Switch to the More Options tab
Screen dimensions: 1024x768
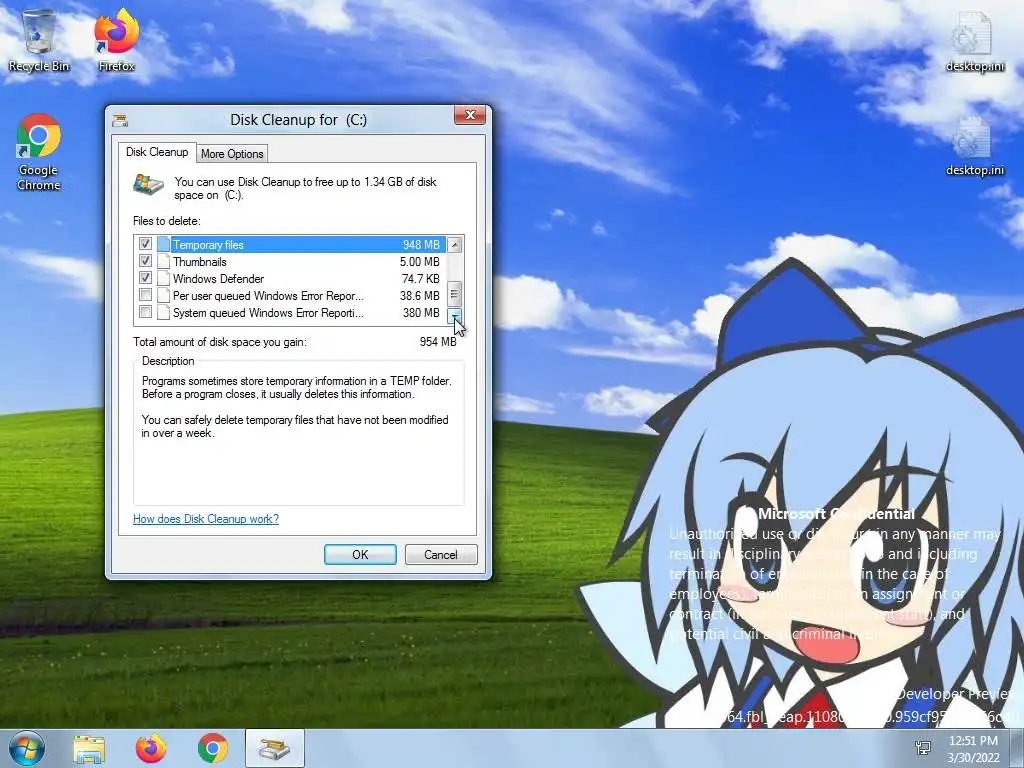coord(232,154)
